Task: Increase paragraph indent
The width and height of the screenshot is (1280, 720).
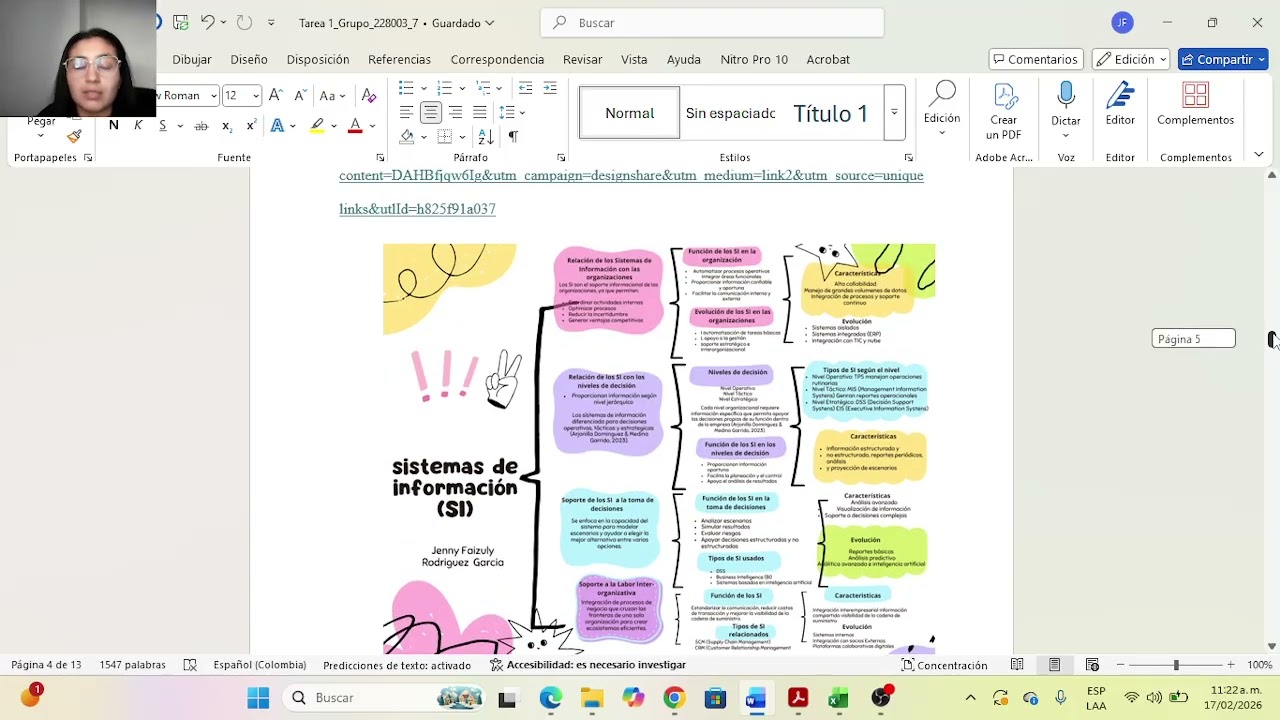Action: pyautogui.click(x=550, y=88)
